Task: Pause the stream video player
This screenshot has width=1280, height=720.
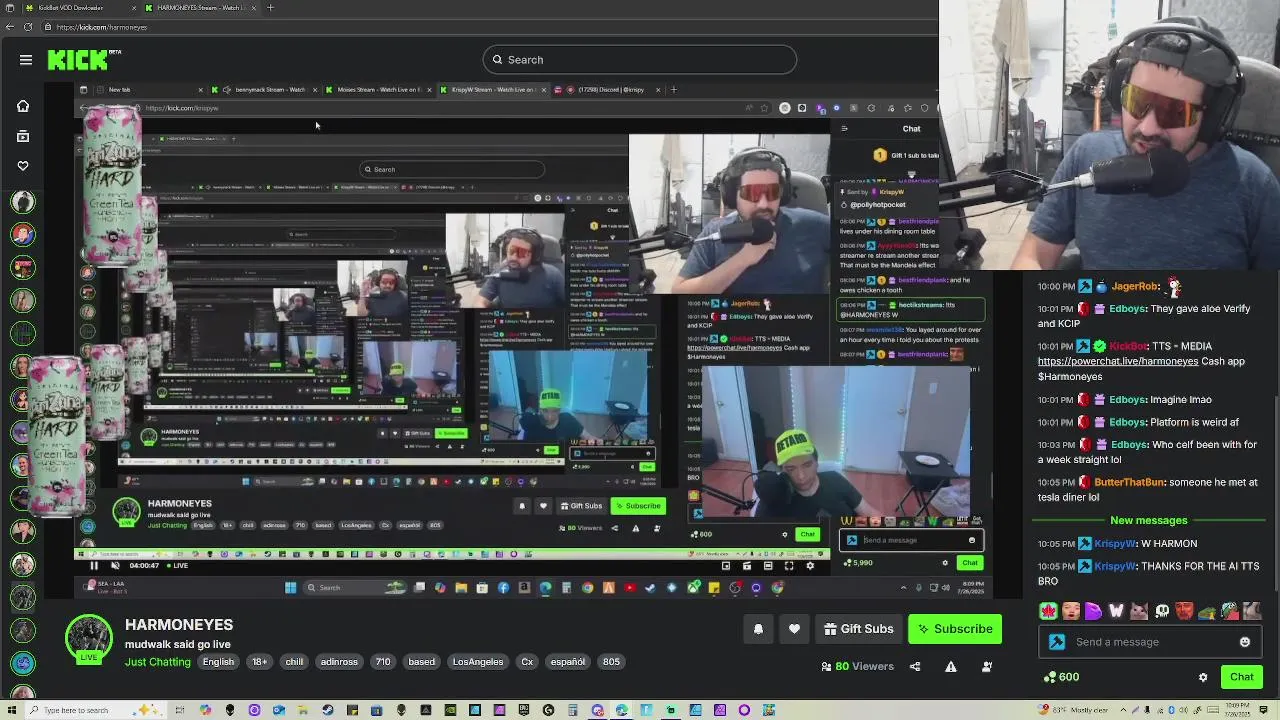Action: [94, 566]
